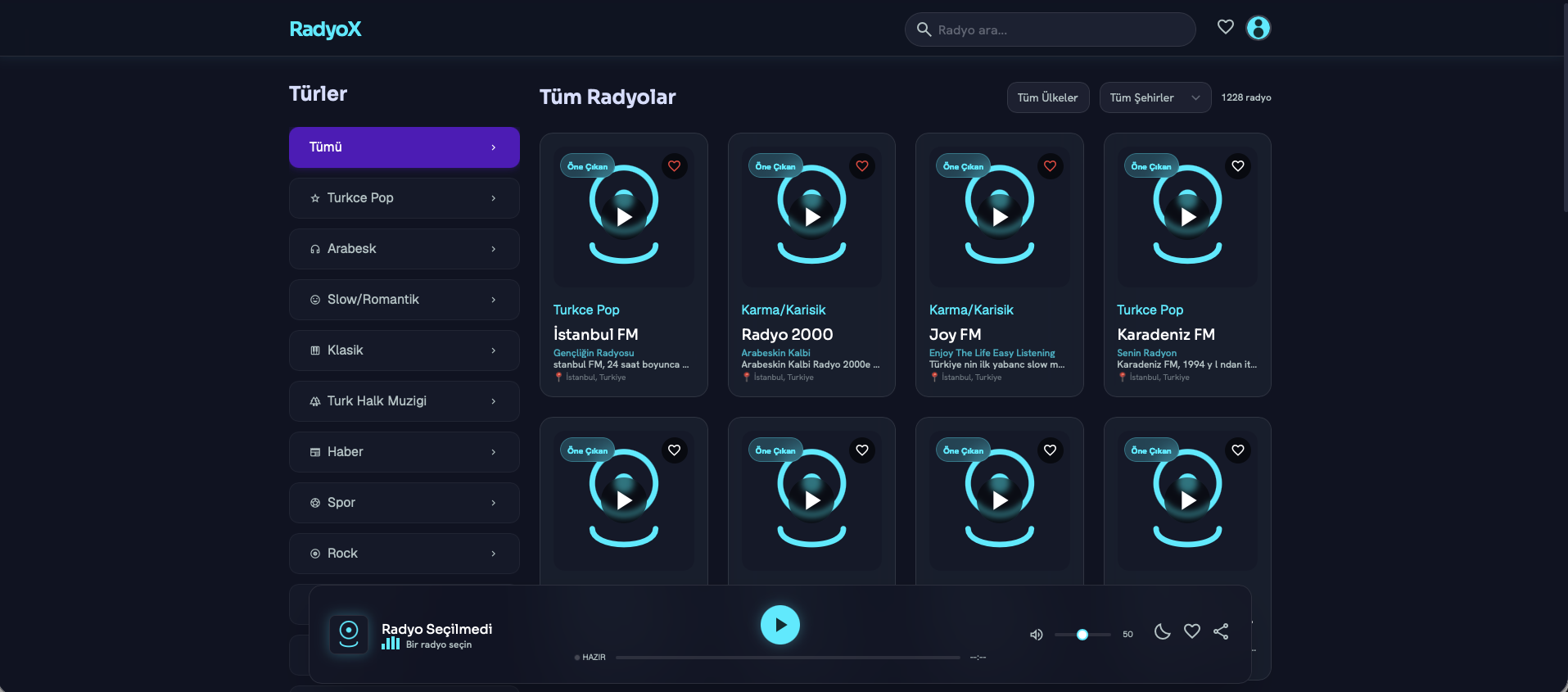Image resolution: width=1568 pixels, height=692 pixels.
Task: Select the Rock genre in the sidebar
Action: tap(404, 554)
